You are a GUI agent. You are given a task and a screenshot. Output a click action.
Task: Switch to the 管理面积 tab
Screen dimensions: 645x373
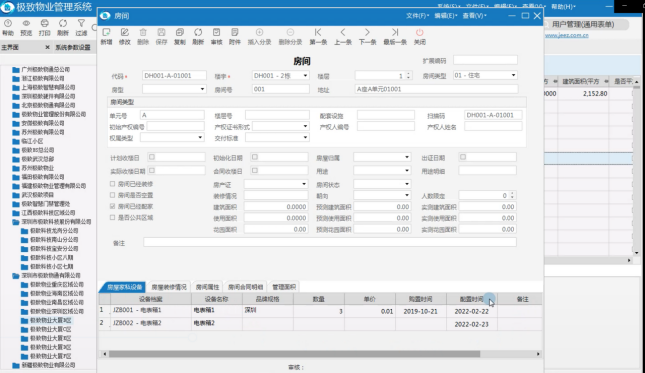click(x=284, y=287)
